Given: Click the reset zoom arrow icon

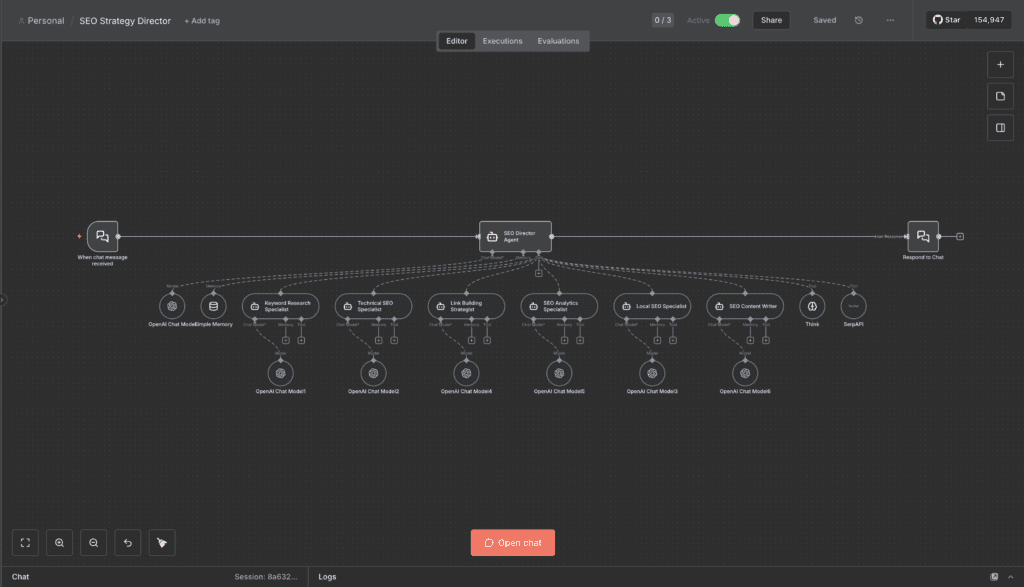Looking at the screenshot, I should point(128,542).
